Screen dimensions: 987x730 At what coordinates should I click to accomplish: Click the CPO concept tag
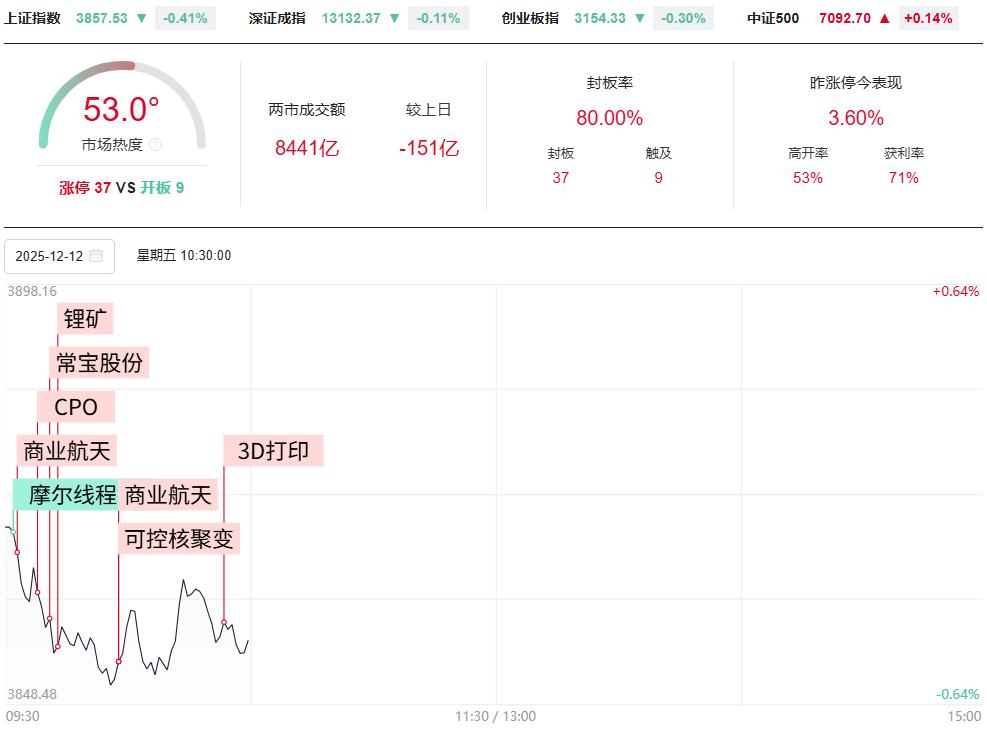point(76,407)
